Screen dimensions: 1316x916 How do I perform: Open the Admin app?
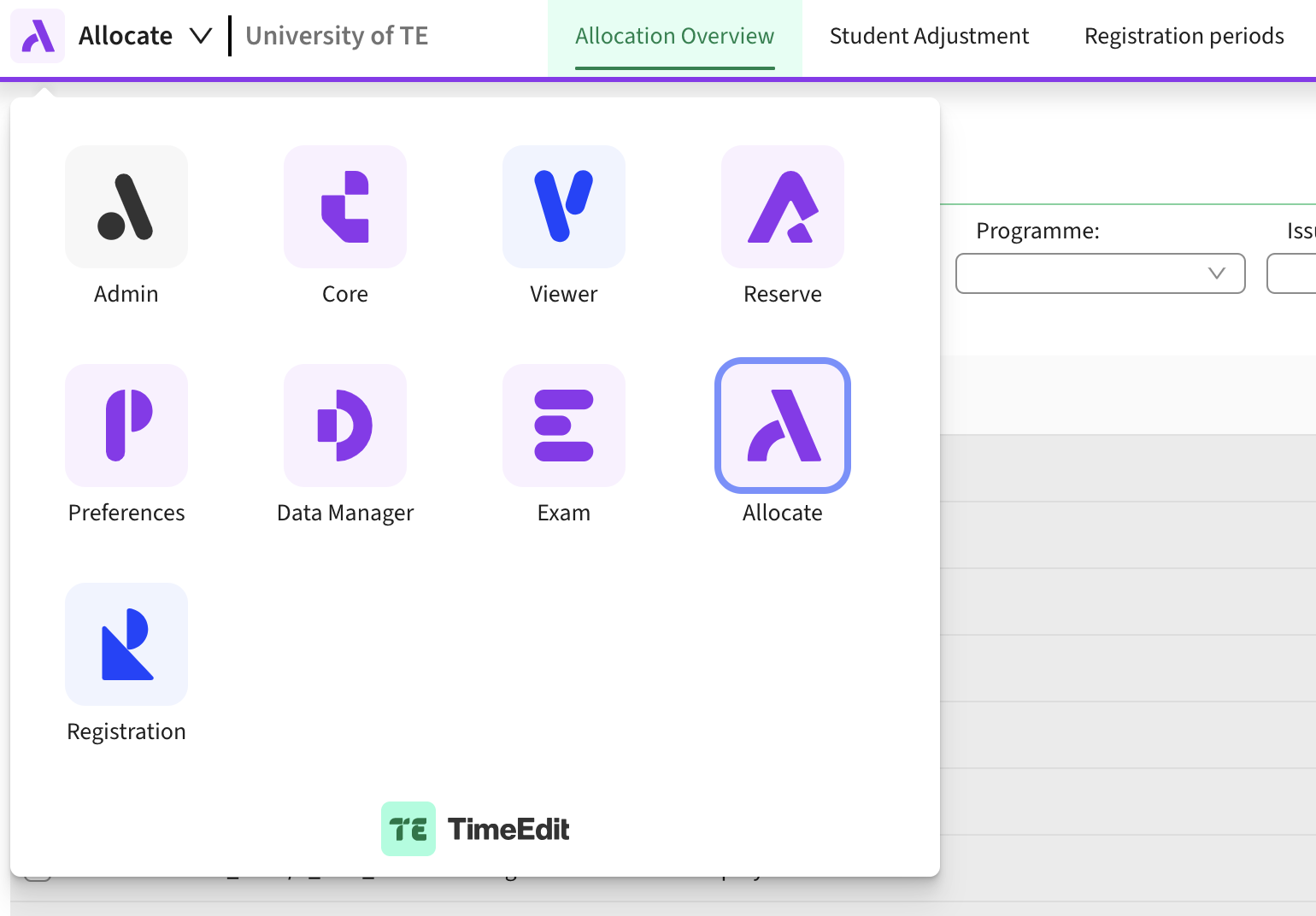126,207
